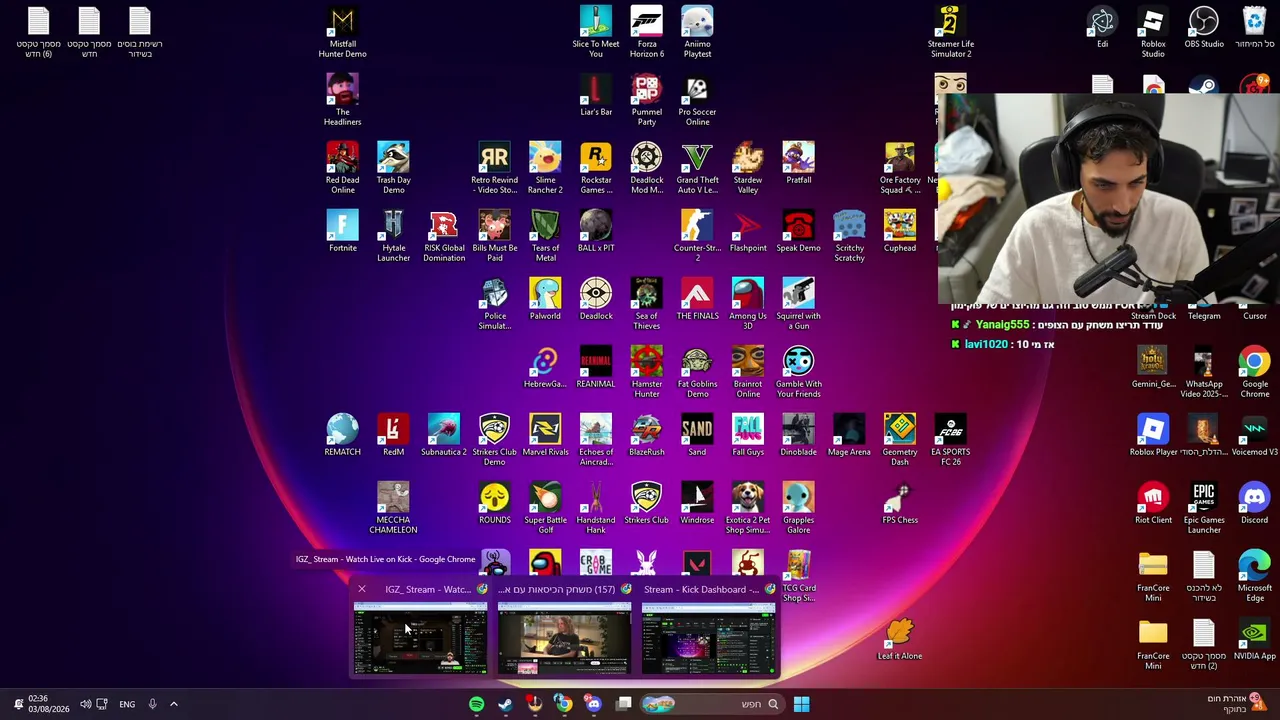Click the Scritchy Scratchy shortcut
Viewport: 1280px width, 720px height.
click(x=849, y=236)
